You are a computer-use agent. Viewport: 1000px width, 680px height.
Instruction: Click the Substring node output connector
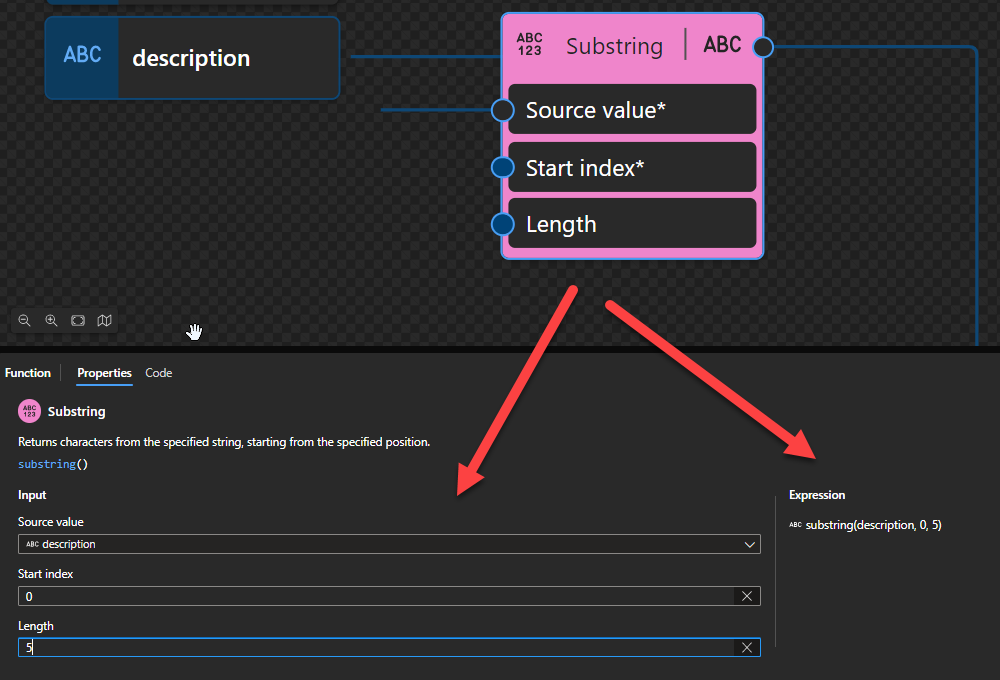pyautogui.click(x=762, y=47)
